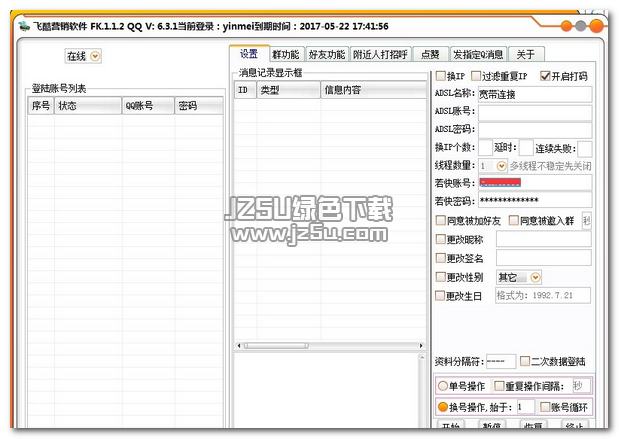
Task: Toggle the 重复操作间隔 checkbox
Action: point(499,386)
